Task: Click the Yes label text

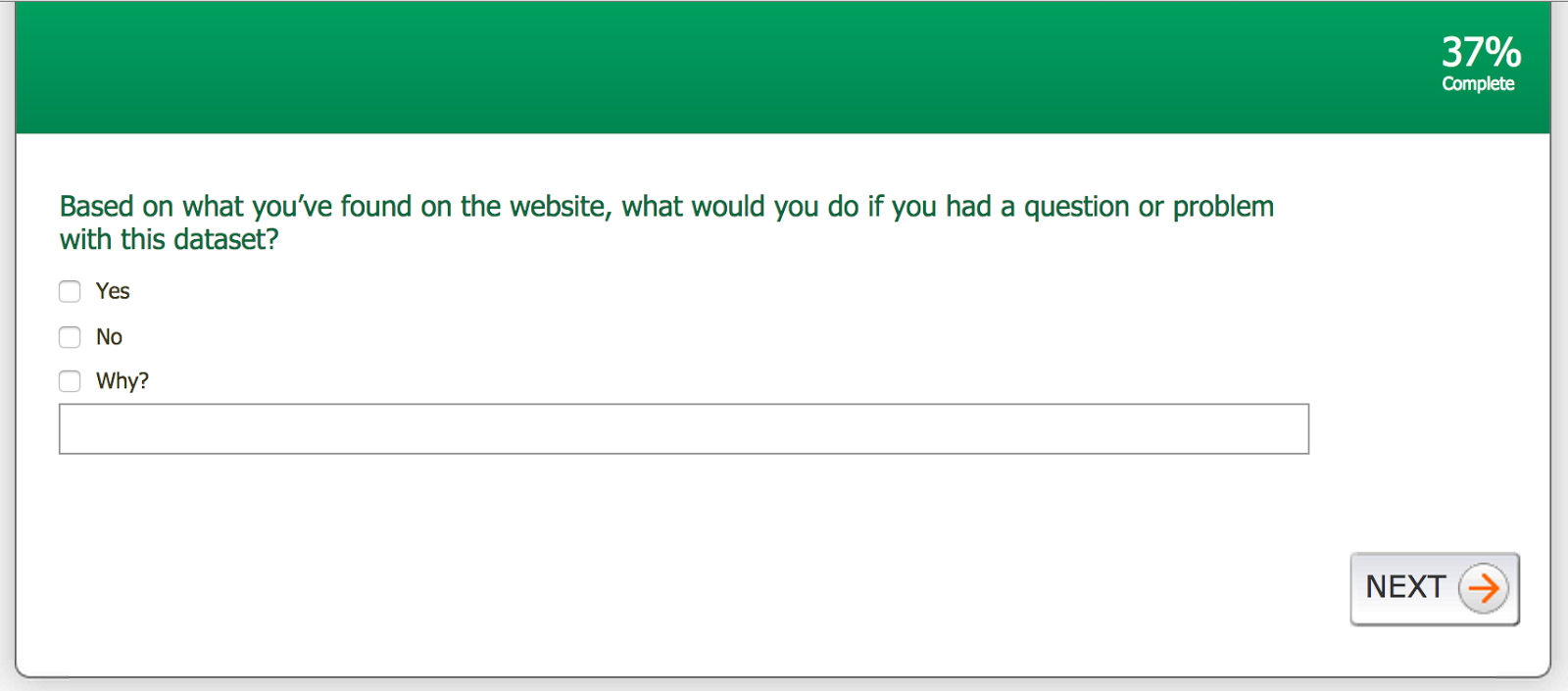Action: tap(113, 291)
